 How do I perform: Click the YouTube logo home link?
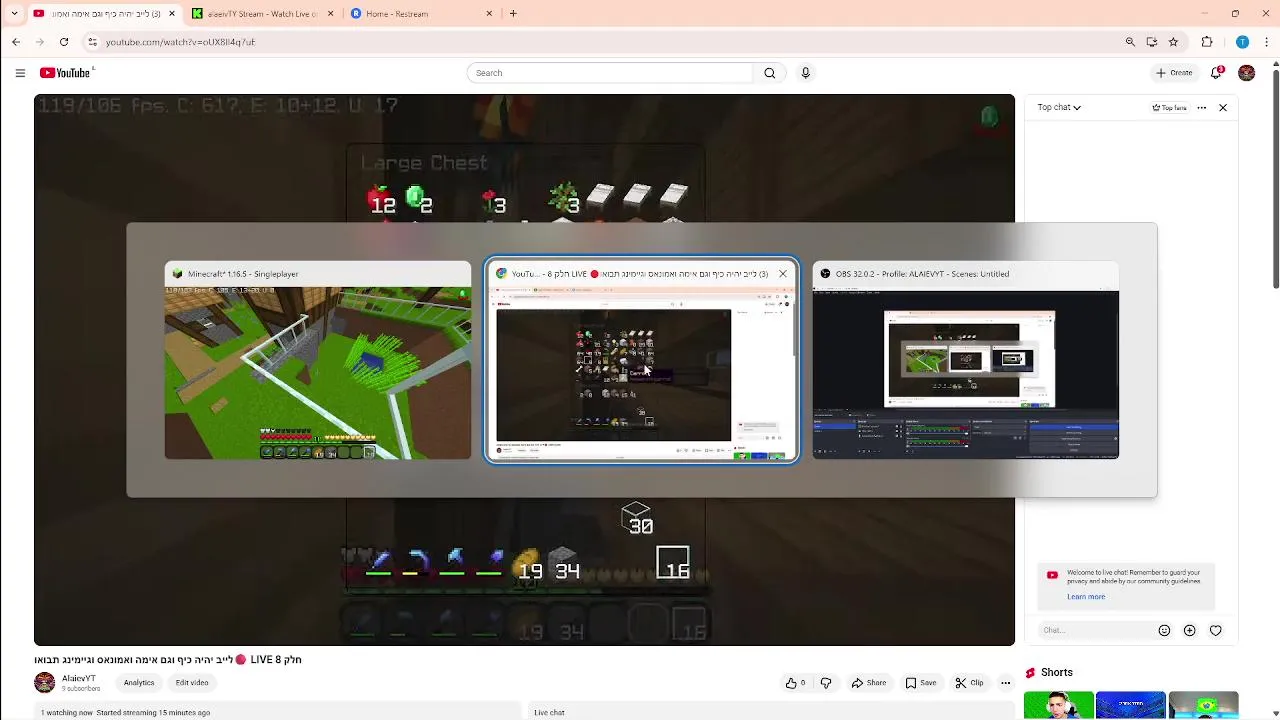coord(65,73)
